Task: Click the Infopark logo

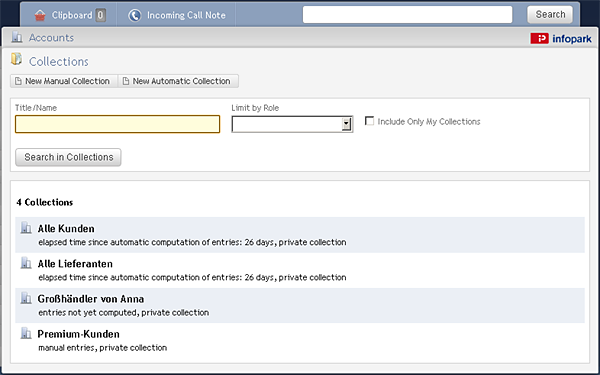Action: (x=561, y=39)
